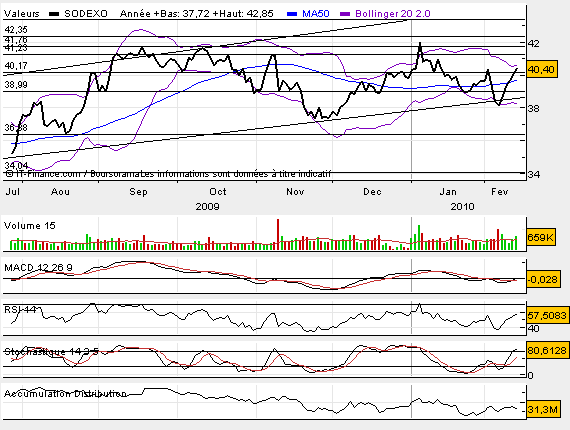Click the 34 price axis tick
This screenshot has height=430, width=570.
click(x=534, y=174)
